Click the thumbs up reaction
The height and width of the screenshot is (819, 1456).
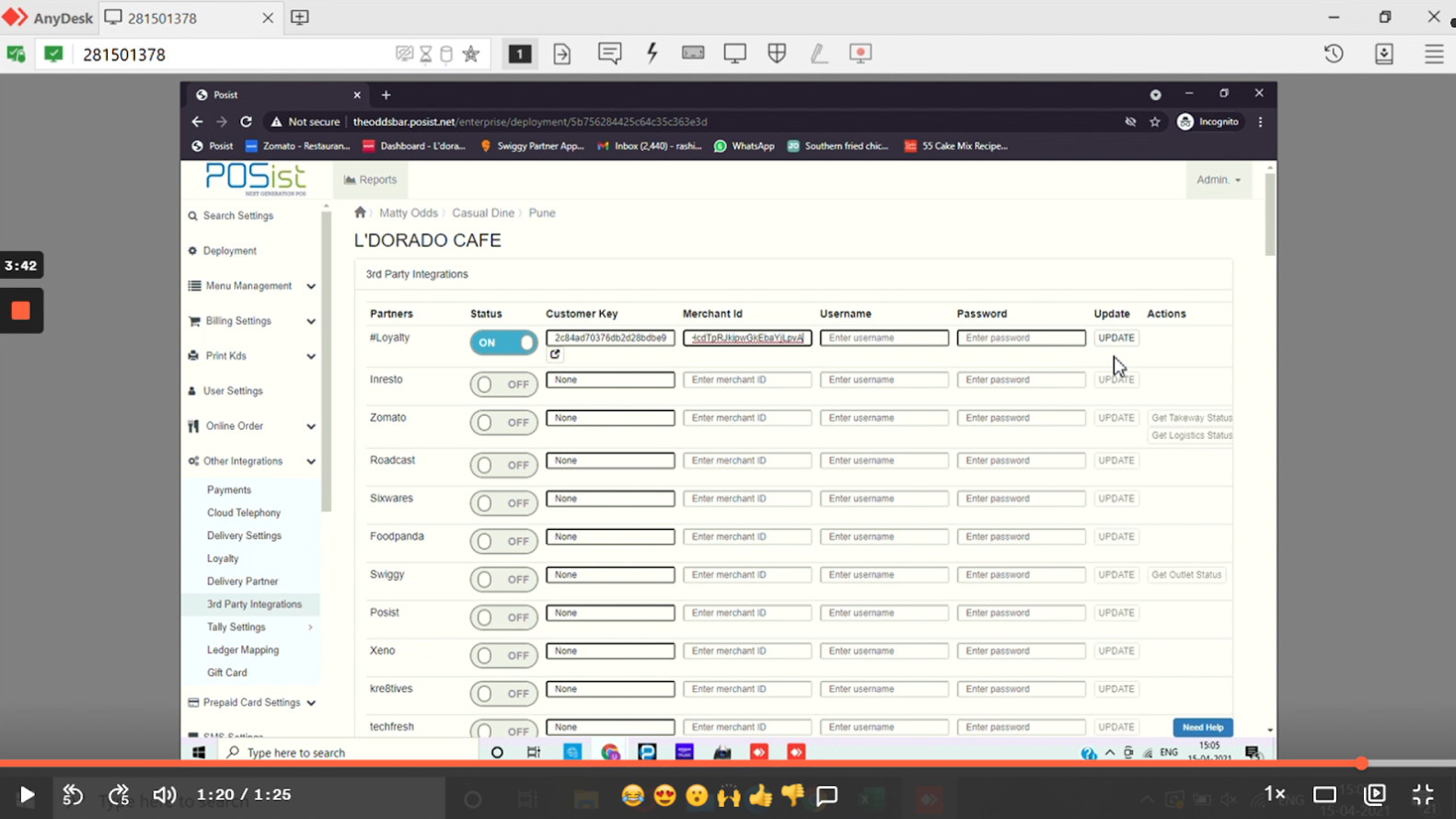[761, 795]
